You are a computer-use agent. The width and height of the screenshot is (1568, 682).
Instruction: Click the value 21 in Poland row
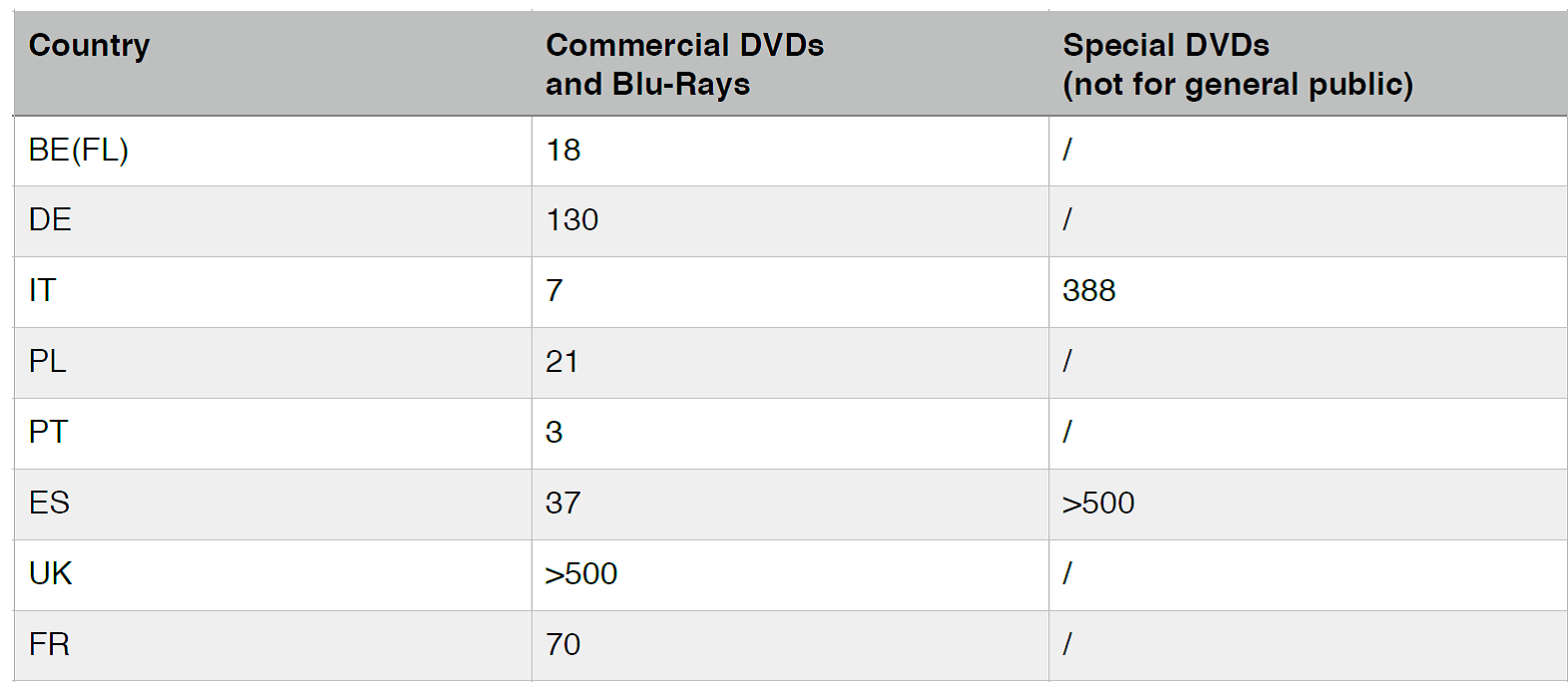point(562,362)
